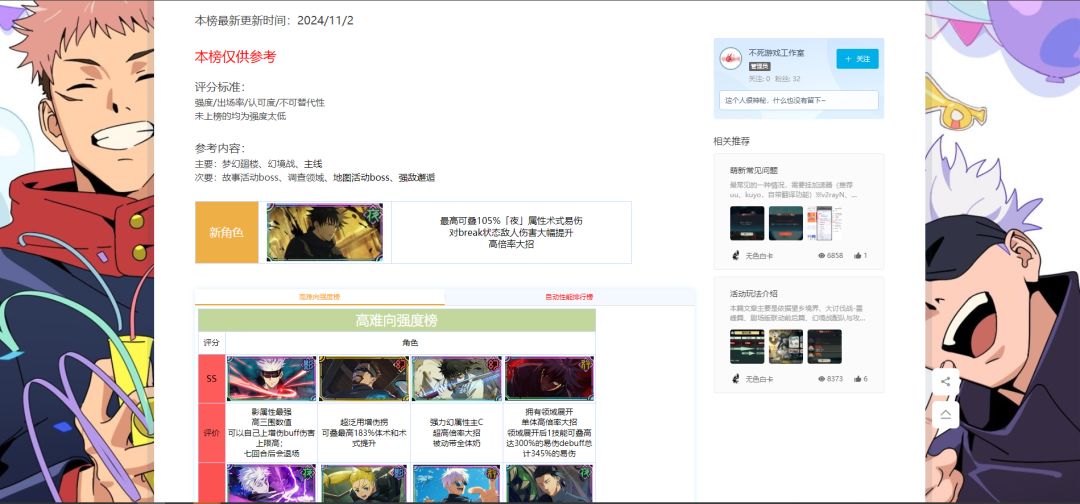Click the 未上榜的均为强度太低 line
This screenshot has height=504, width=1080.
click(x=240, y=116)
